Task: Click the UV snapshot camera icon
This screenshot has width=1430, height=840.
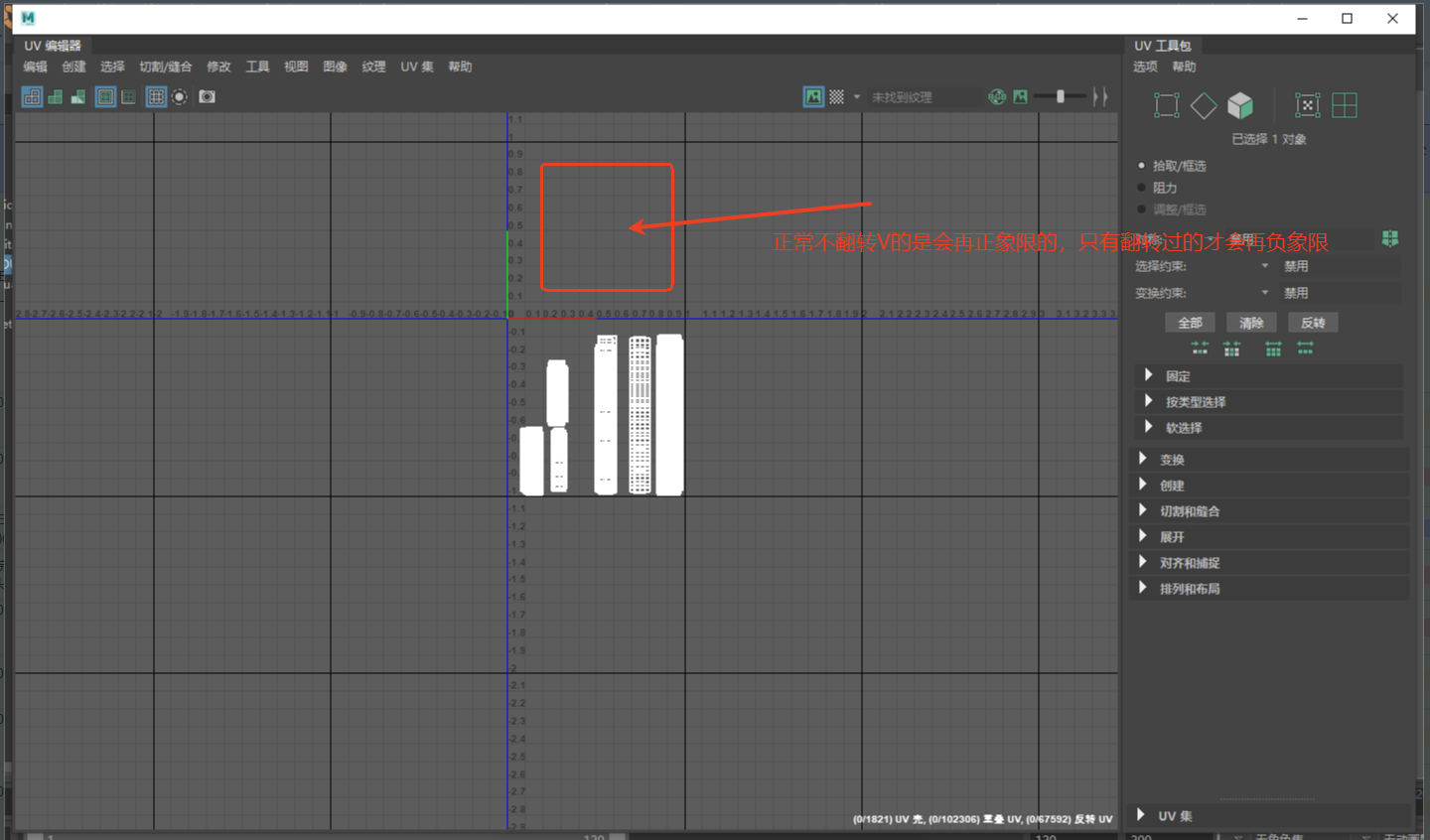Action: (x=207, y=96)
